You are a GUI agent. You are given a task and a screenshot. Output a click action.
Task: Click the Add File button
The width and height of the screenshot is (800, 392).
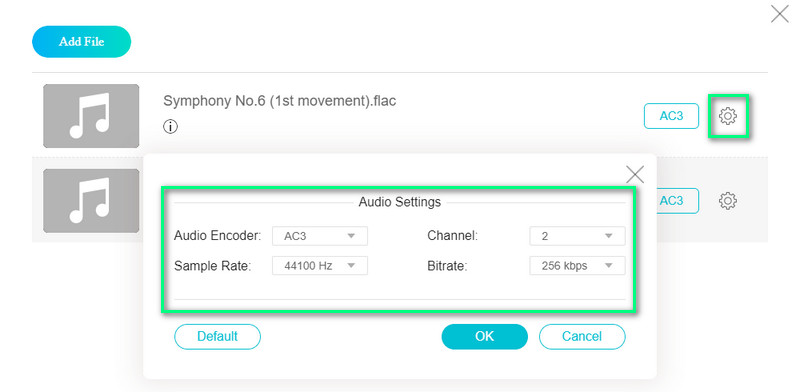click(82, 41)
